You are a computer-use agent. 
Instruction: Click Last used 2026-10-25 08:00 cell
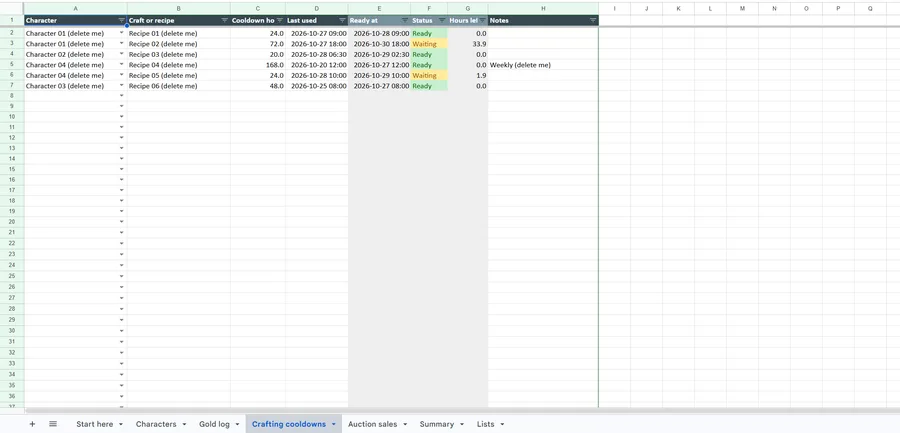[316, 86]
